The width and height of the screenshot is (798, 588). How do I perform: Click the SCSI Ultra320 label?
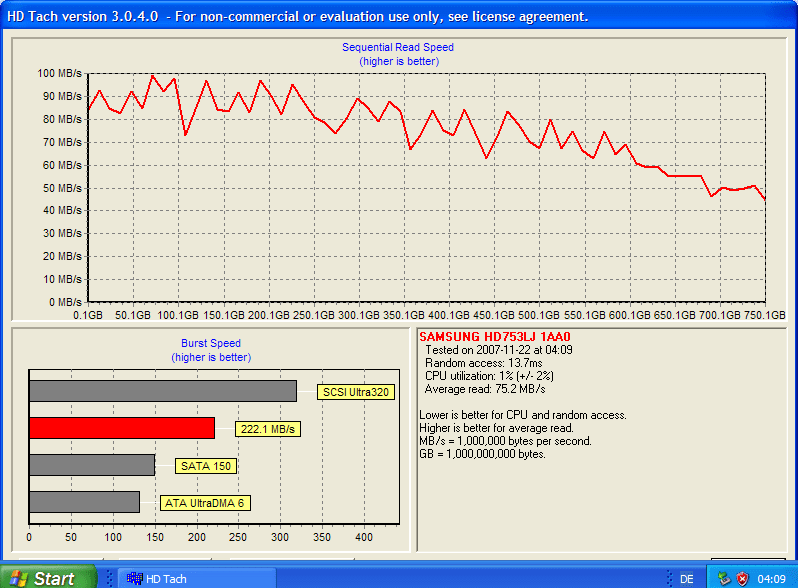tap(356, 392)
